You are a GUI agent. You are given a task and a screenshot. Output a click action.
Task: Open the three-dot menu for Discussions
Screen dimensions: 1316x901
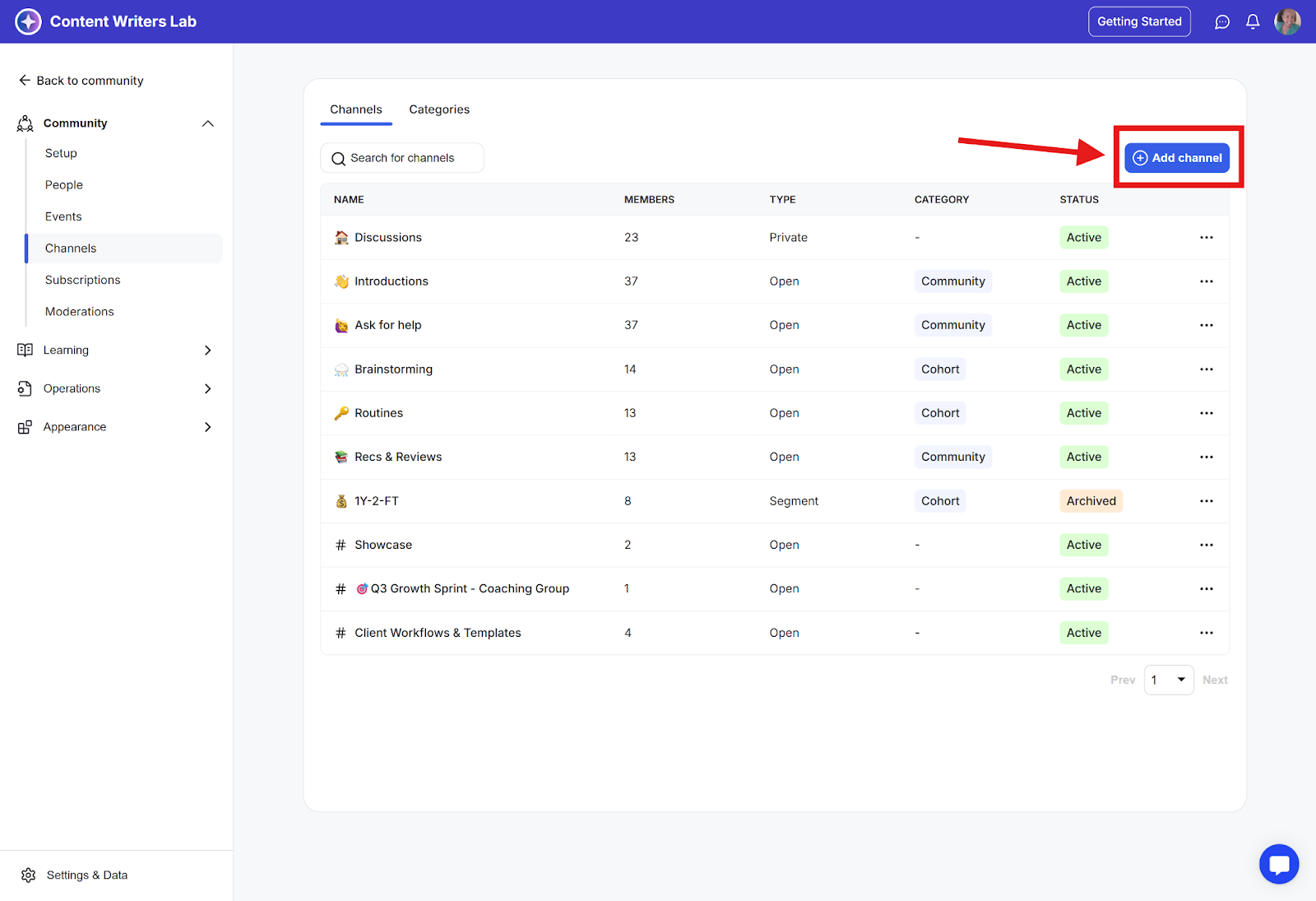[1206, 238]
